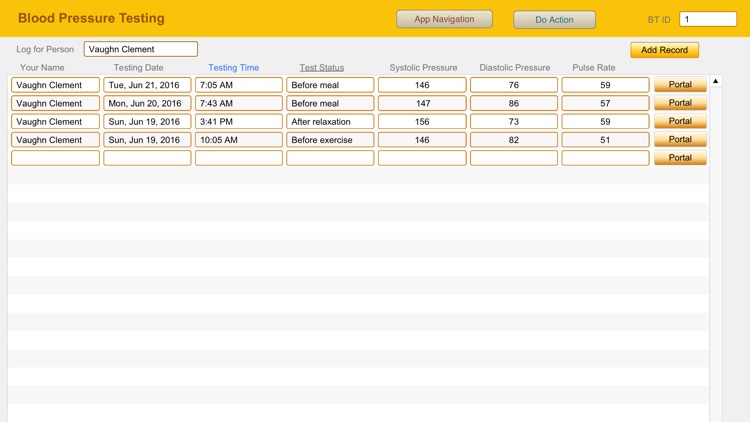Image resolution: width=750 pixels, height=422 pixels.
Task: Click the diastolic pressure value 86
Action: [514, 103]
